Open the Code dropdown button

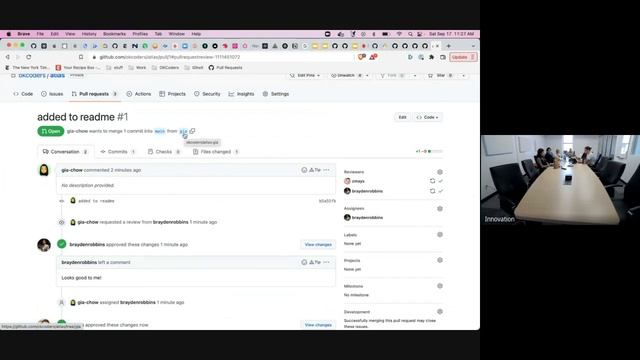(x=427, y=117)
